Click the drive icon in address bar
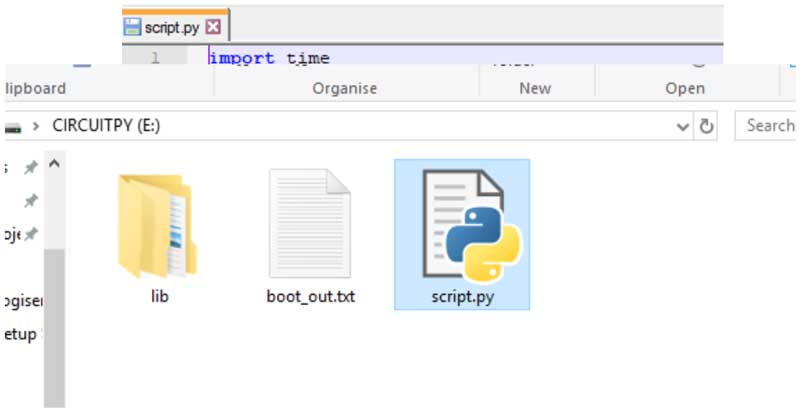 point(11,127)
